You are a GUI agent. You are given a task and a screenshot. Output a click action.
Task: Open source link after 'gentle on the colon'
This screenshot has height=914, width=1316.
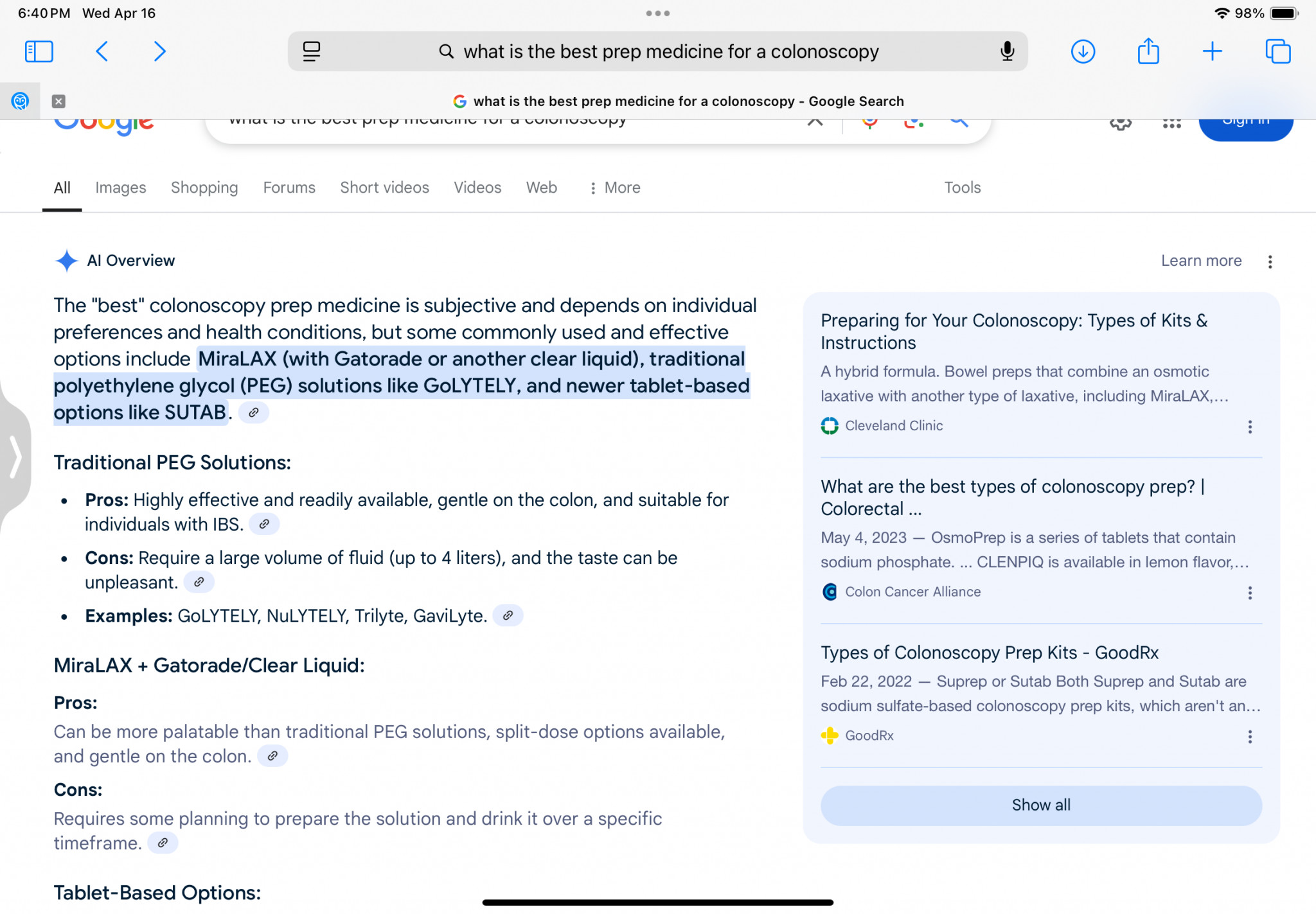point(272,756)
